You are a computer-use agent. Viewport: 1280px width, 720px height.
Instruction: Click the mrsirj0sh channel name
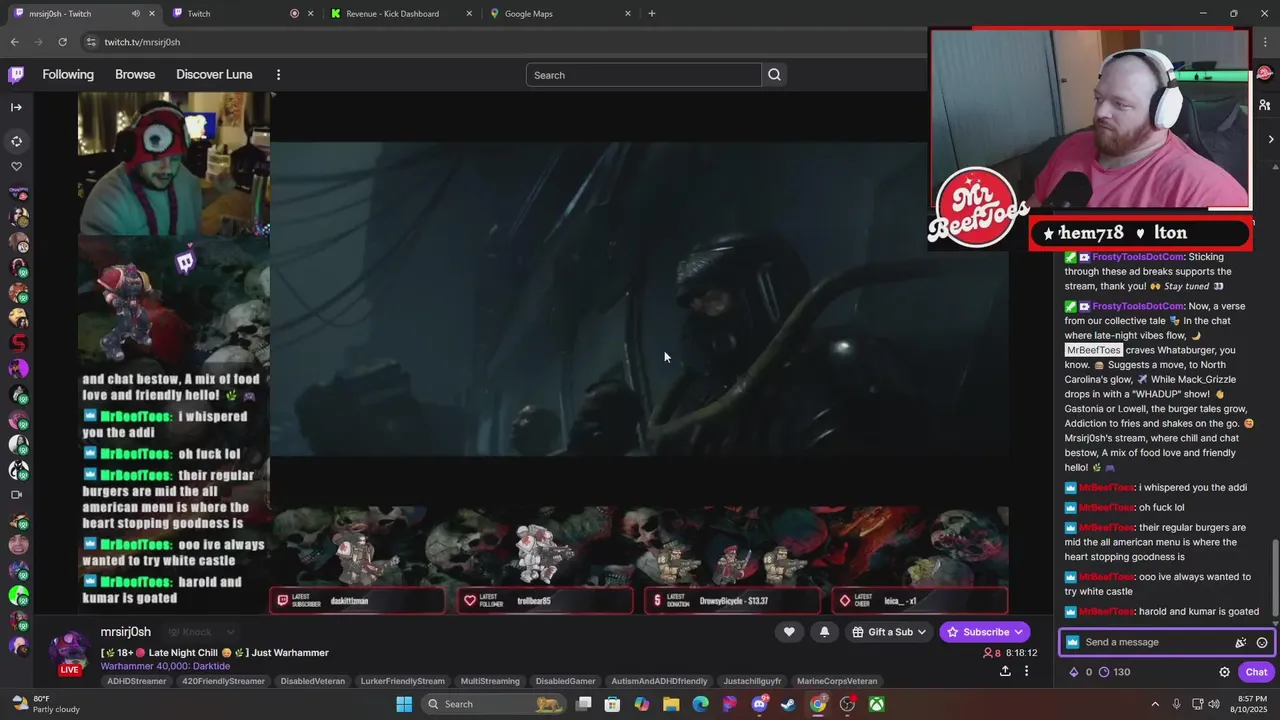point(126,632)
